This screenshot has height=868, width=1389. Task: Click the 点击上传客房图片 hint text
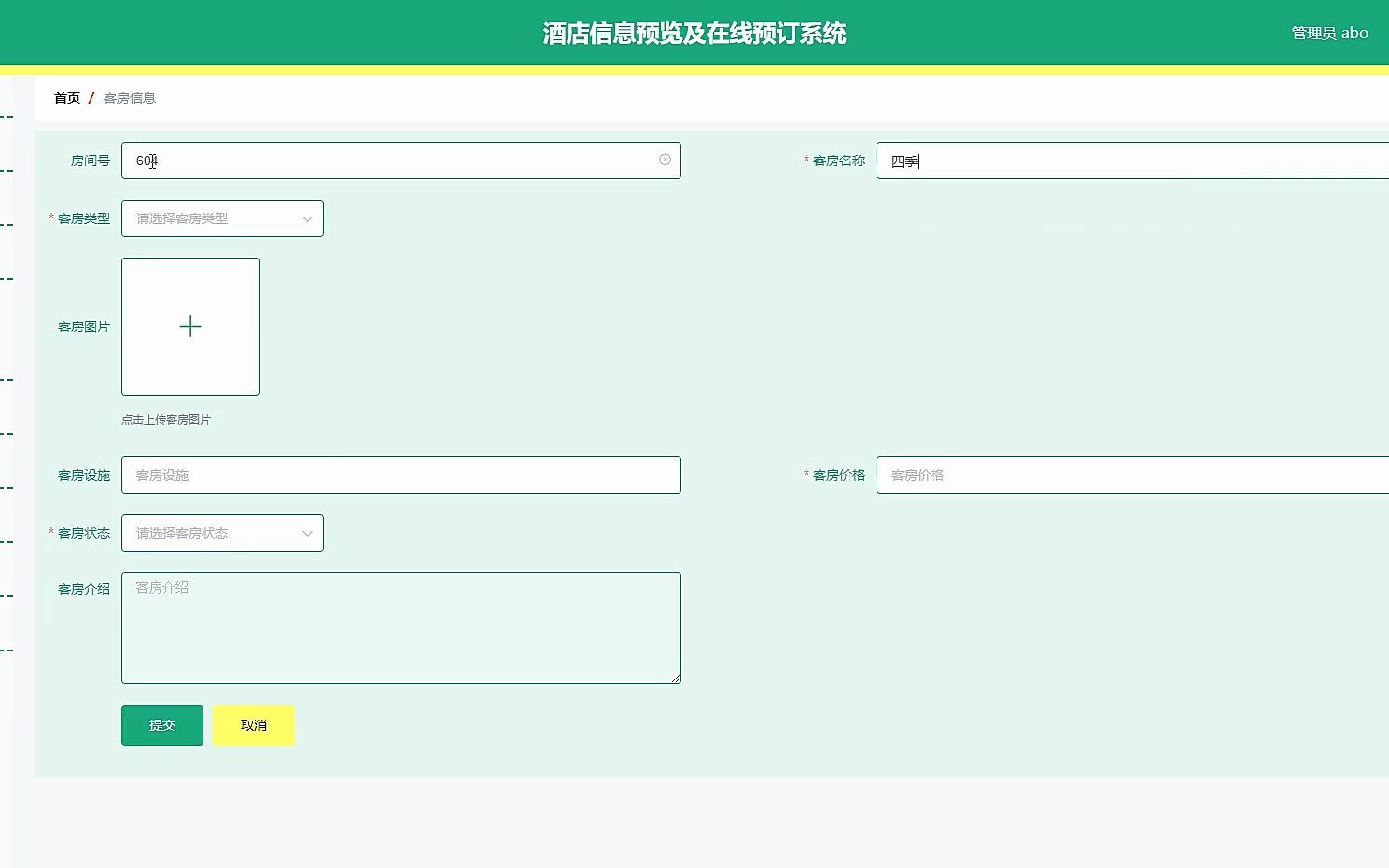pyautogui.click(x=166, y=420)
